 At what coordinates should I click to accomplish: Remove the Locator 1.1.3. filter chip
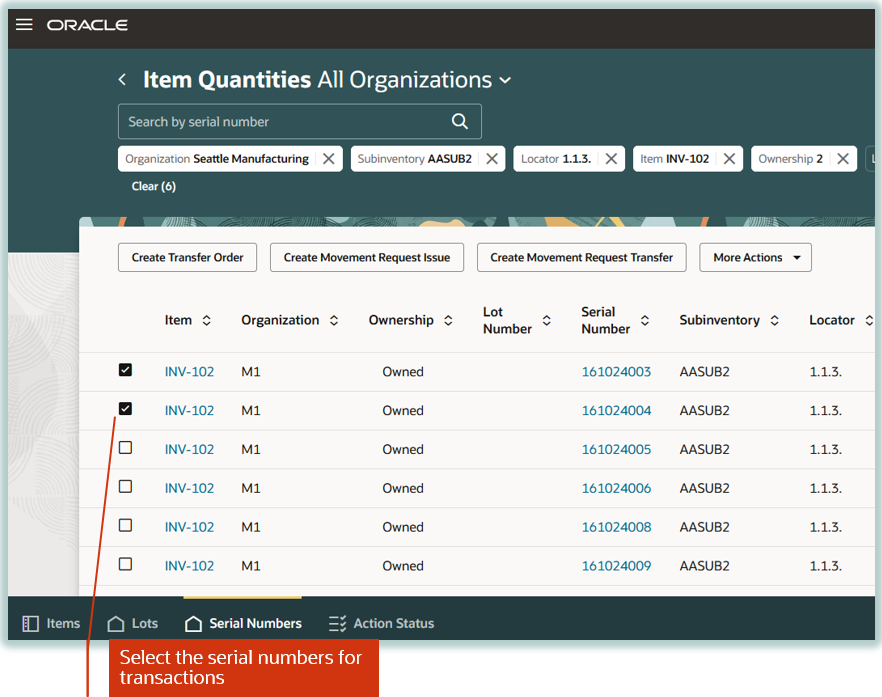point(611,159)
